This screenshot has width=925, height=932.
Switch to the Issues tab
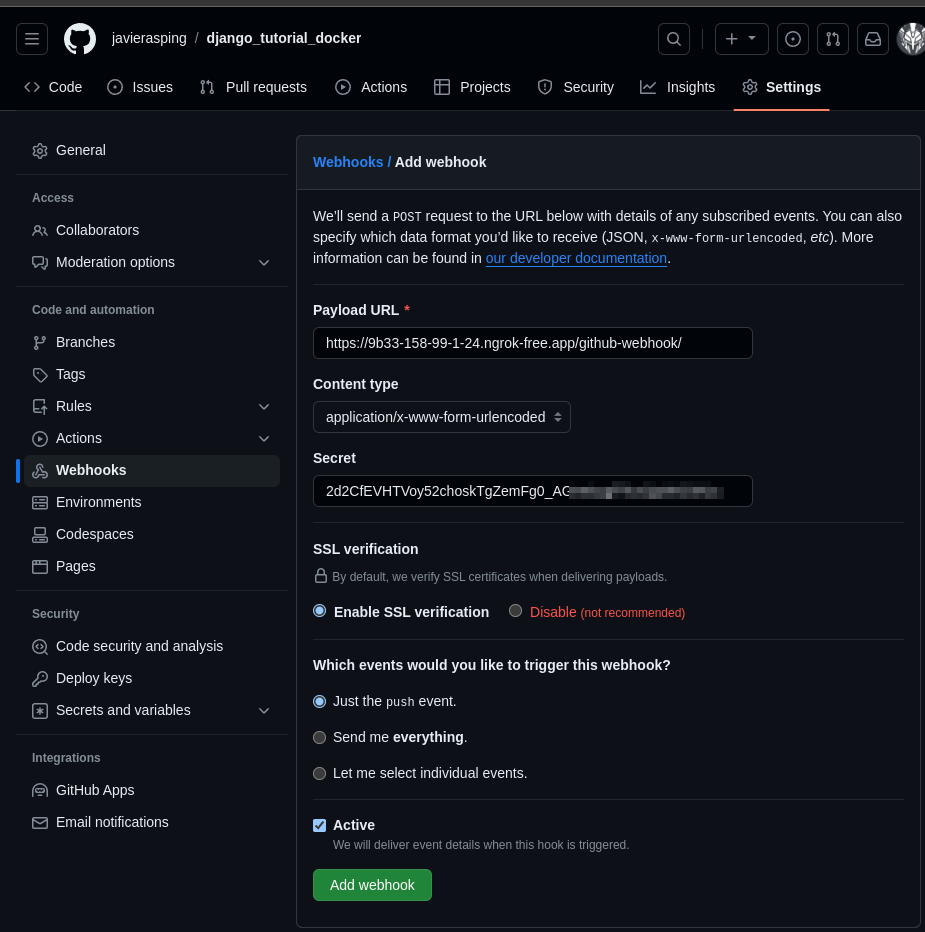(x=140, y=87)
